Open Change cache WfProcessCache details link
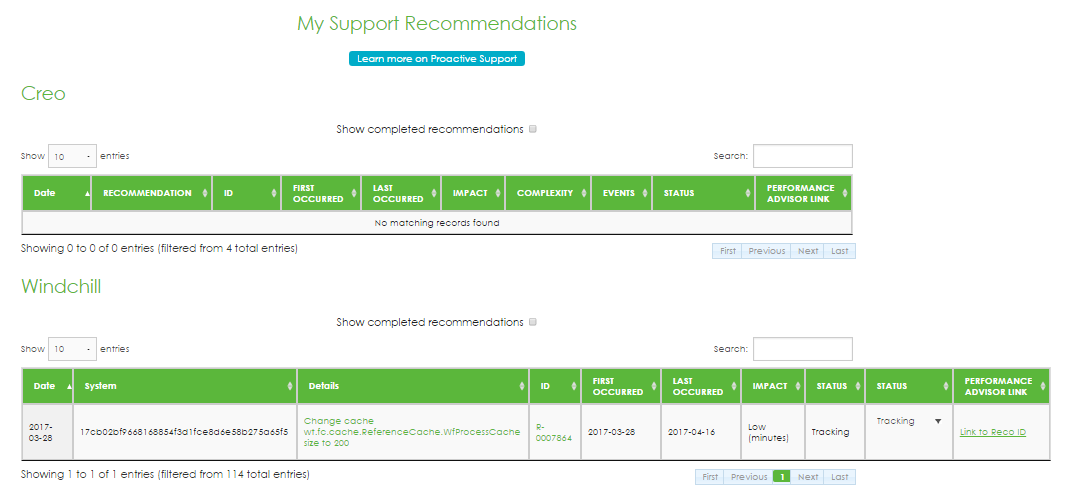Viewport: 1066px width, 489px height. click(412, 432)
